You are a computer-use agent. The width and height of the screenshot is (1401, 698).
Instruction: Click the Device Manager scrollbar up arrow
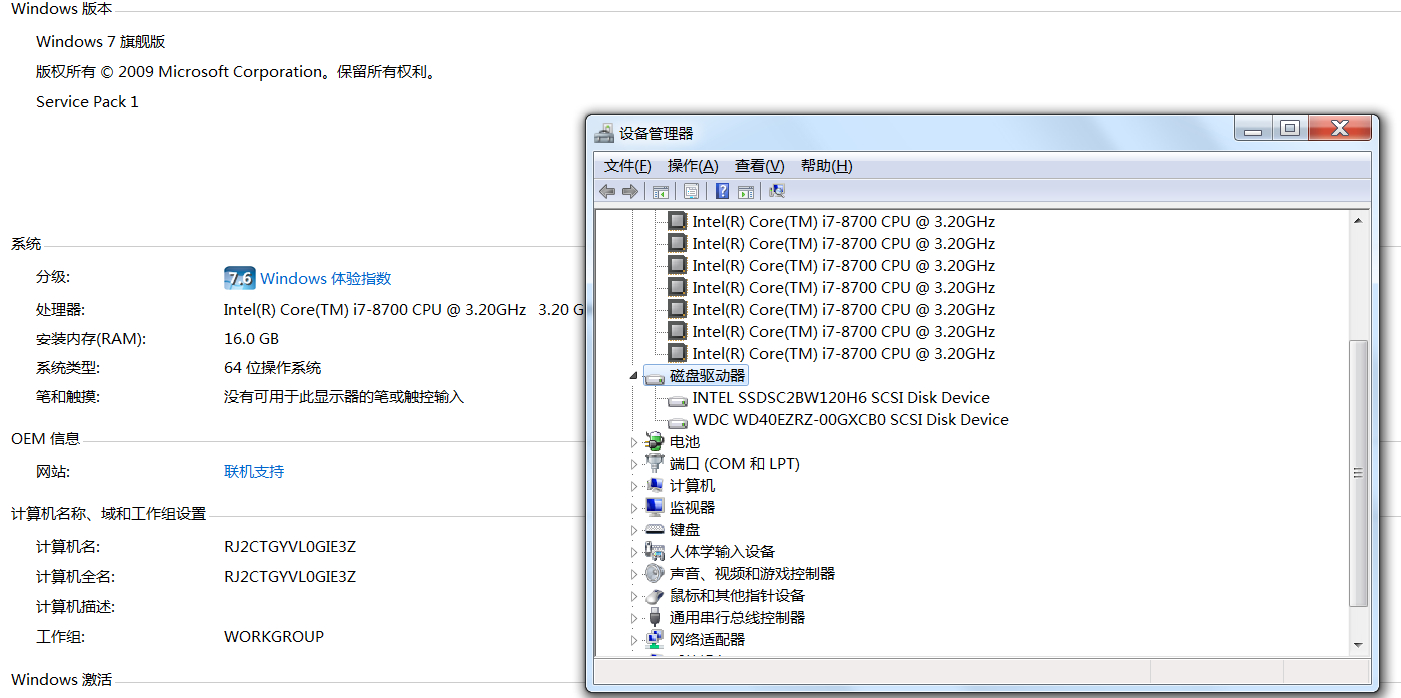click(x=1358, y=221)
